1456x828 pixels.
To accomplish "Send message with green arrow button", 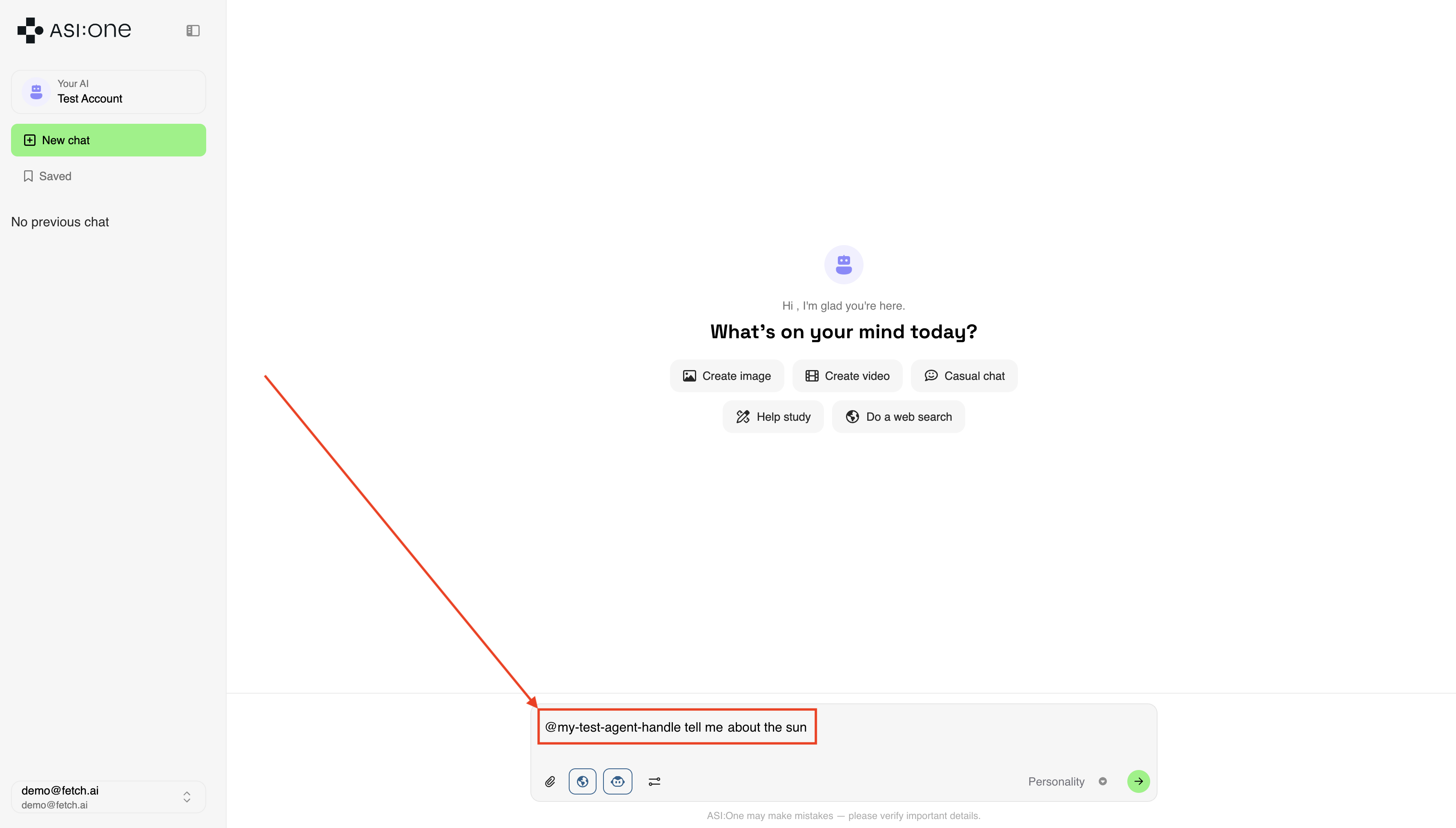I will (x=1138, y=781).
